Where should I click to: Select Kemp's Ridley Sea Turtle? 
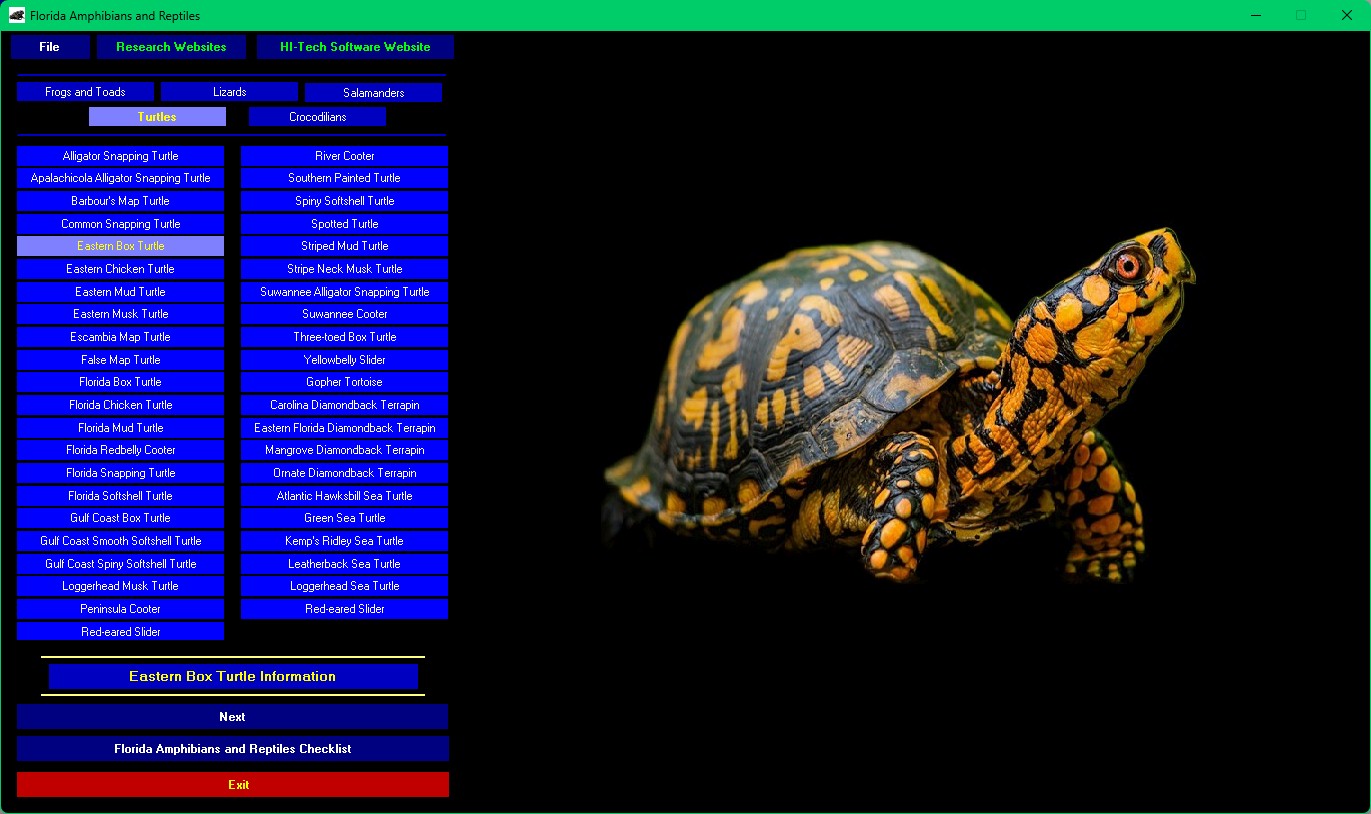tap(344, 541)
